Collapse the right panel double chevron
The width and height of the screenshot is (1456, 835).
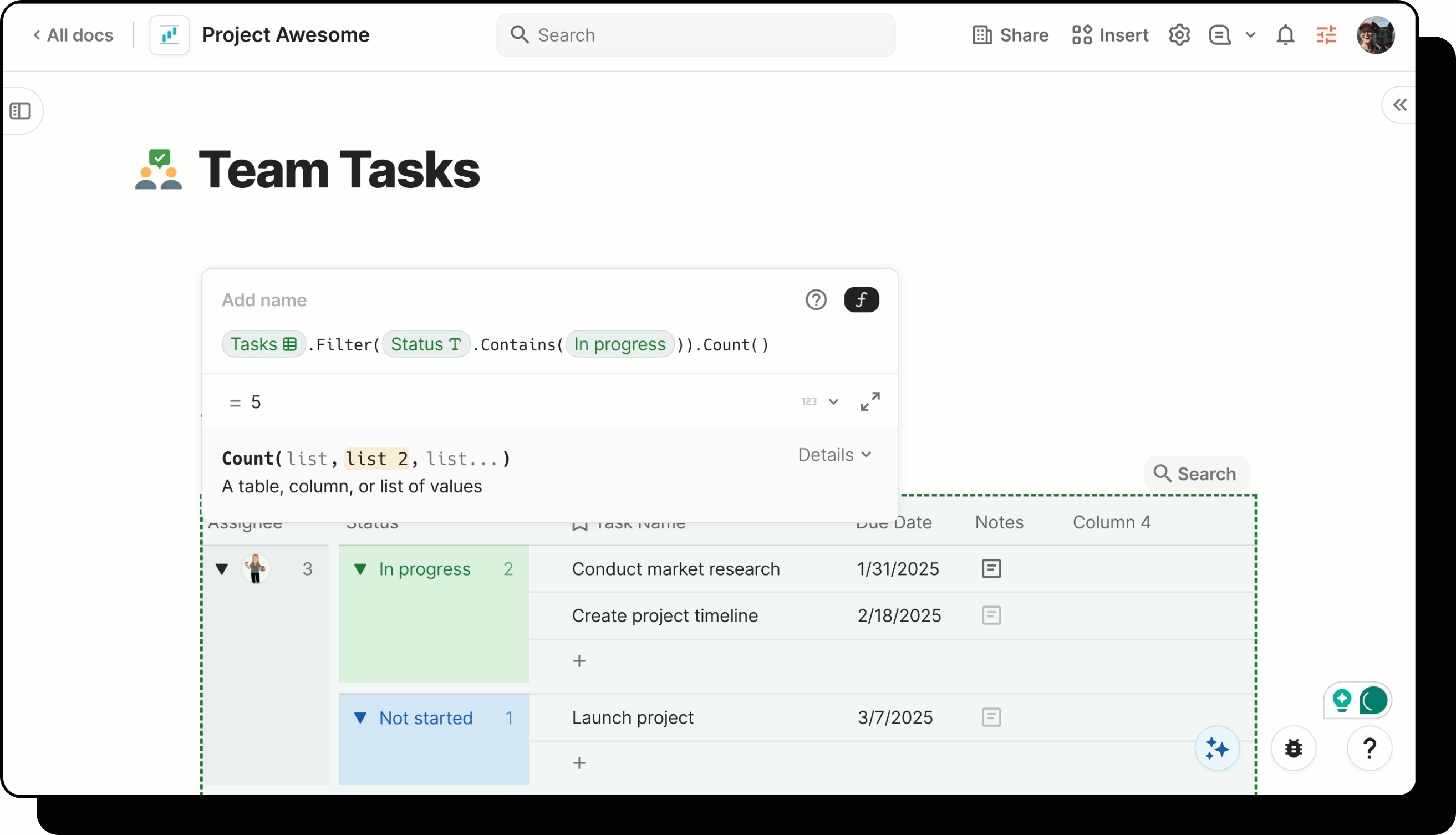(x=1400, y=105)
